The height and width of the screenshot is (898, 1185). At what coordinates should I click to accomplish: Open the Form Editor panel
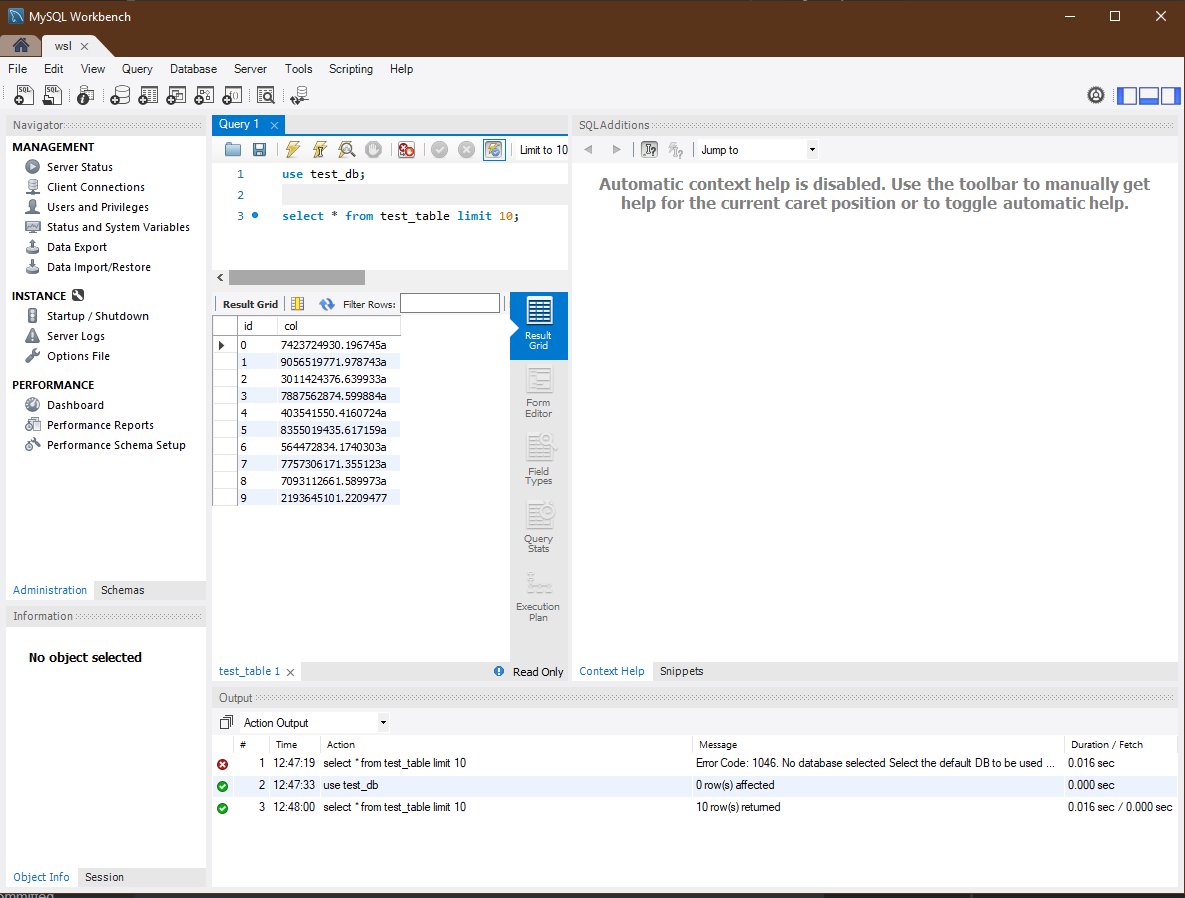(539, 393)
